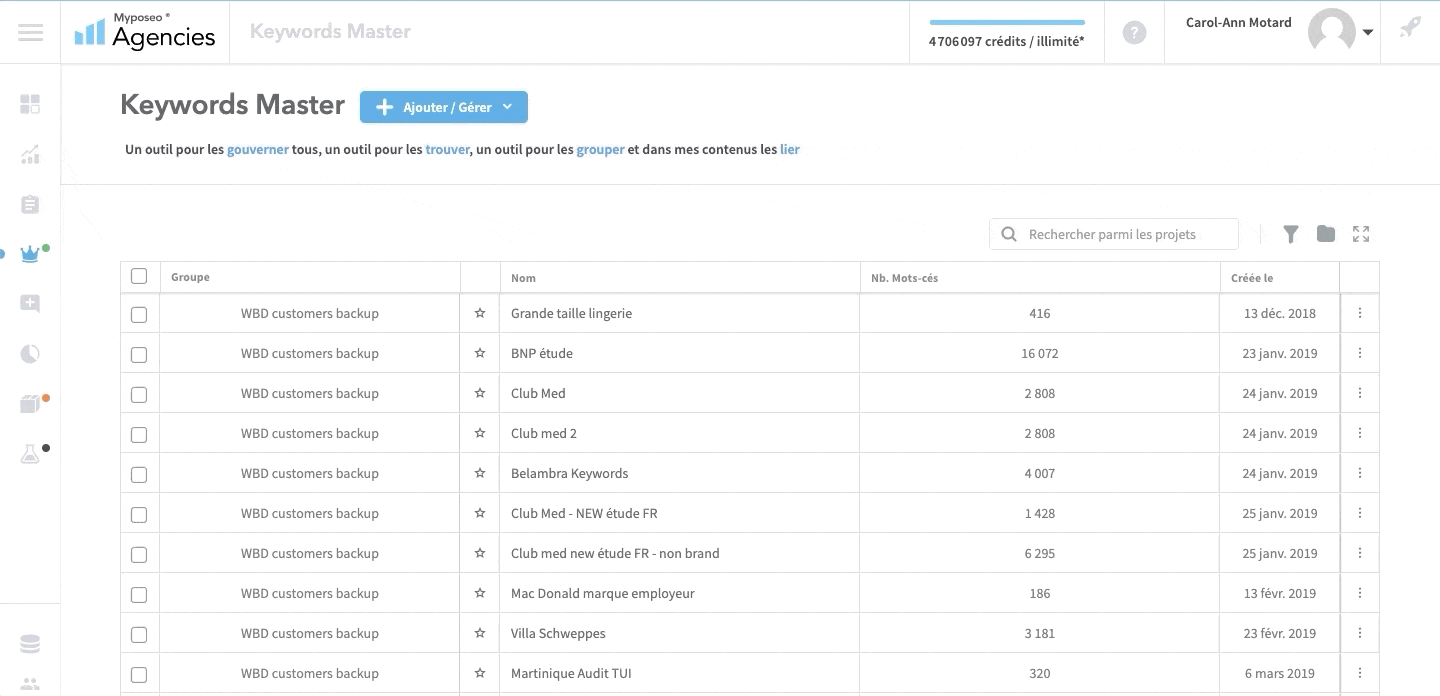The width and height of the screenshot is (1440, 696).
Task: Click the 13 déc. 2018 date cell
Action: [x=1280, y=313]
